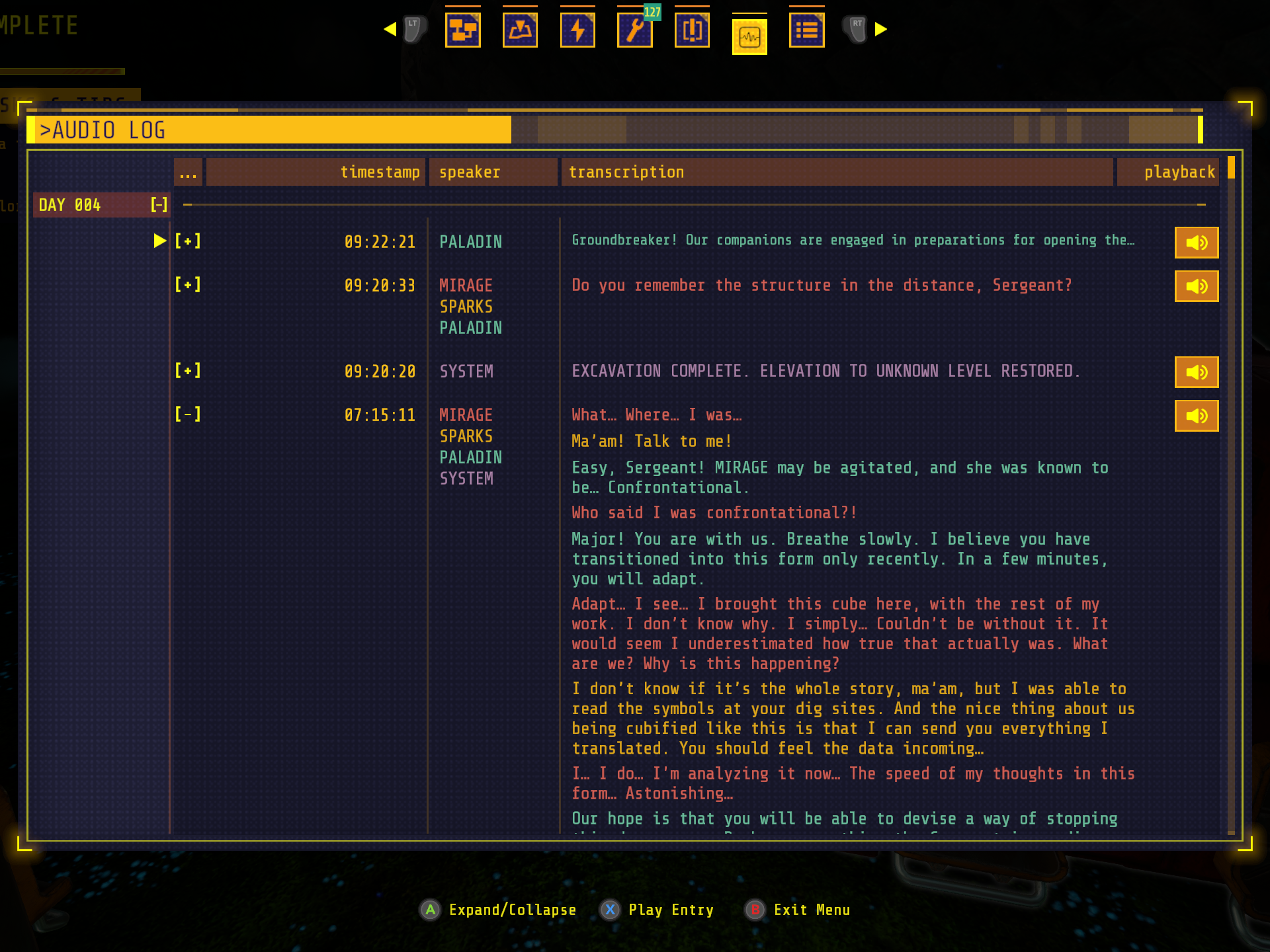Expand the 09:20:33 MIRAGE SPARKS entry
The image size is (1270, 952).
(189, 284)
